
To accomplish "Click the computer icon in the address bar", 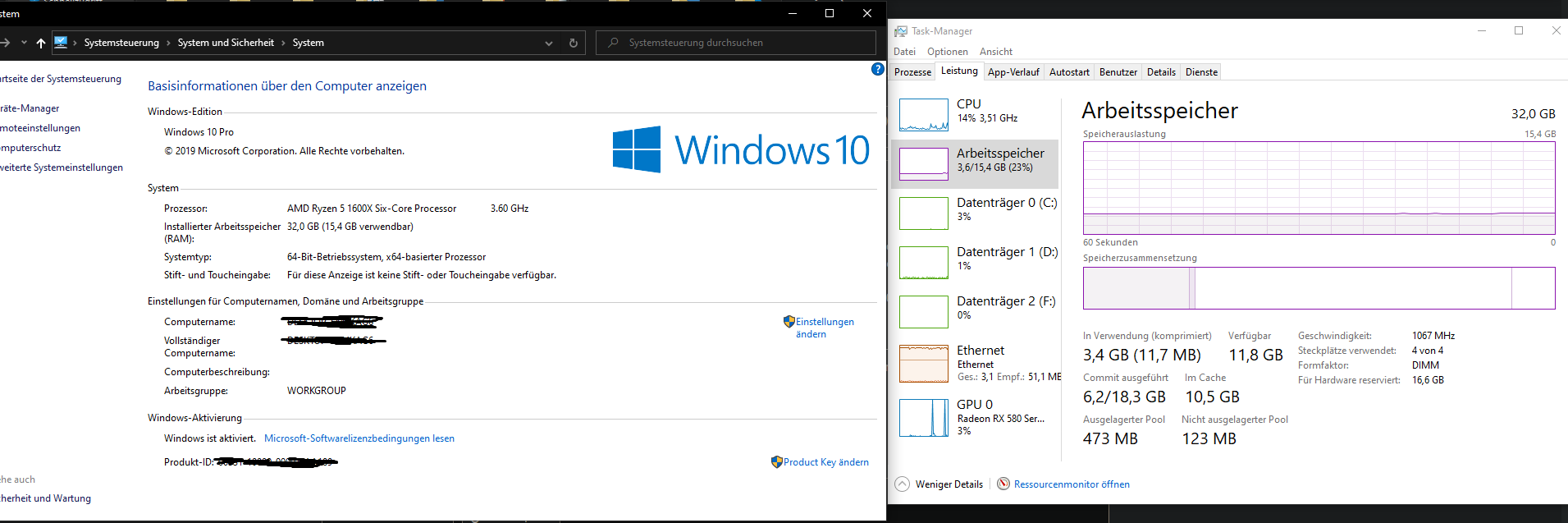I will pyautogui.click(x=61, y=43).
